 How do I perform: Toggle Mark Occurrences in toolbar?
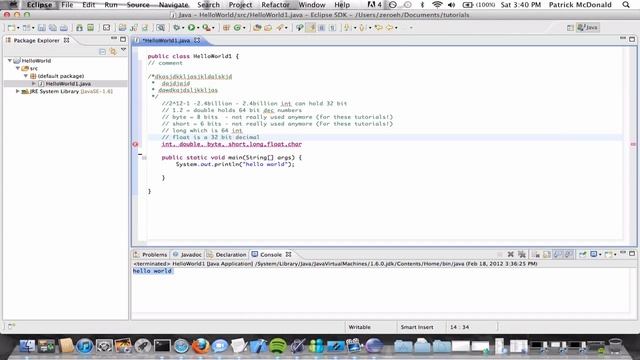312,28
